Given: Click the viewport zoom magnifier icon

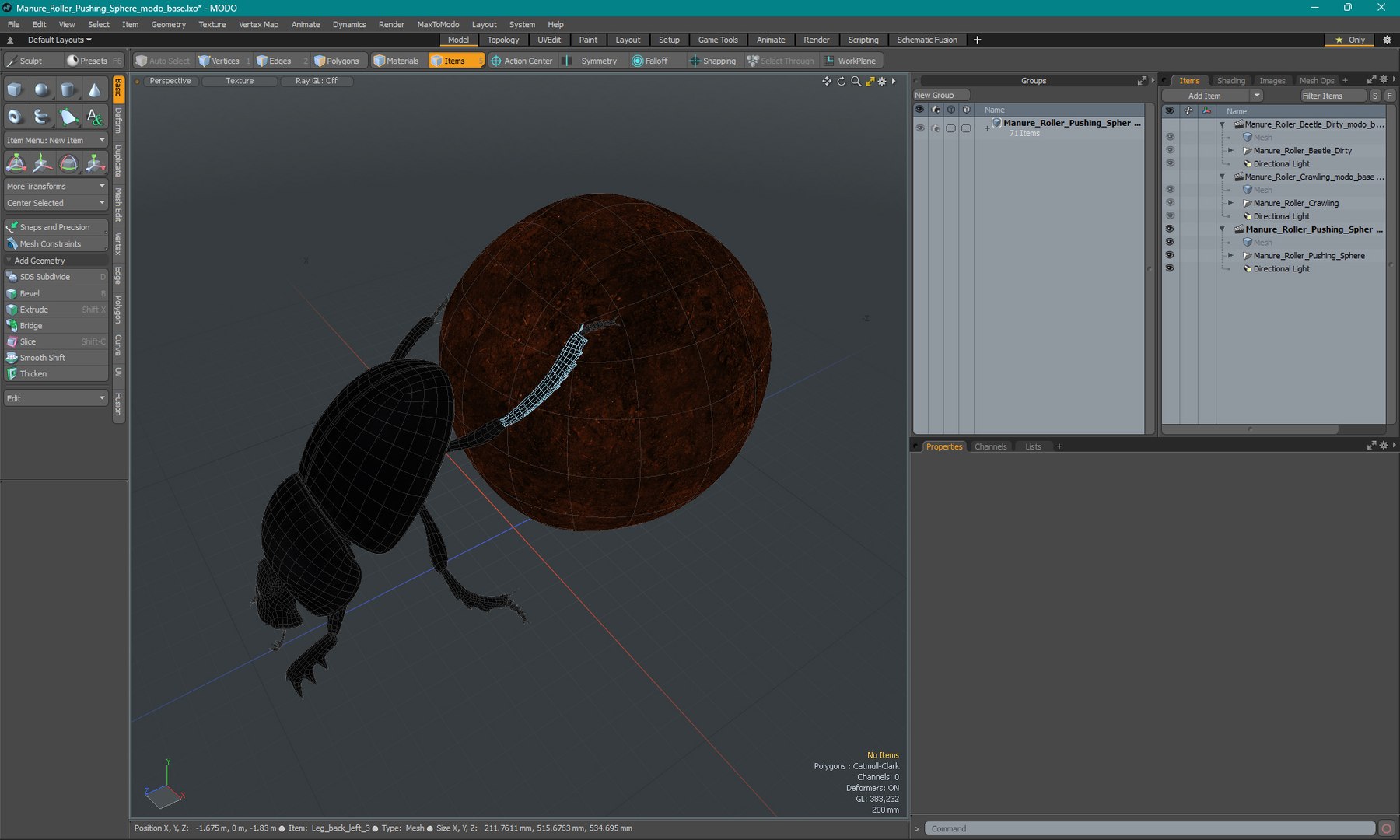Looking at the screenshot, I should pos(856,81).
